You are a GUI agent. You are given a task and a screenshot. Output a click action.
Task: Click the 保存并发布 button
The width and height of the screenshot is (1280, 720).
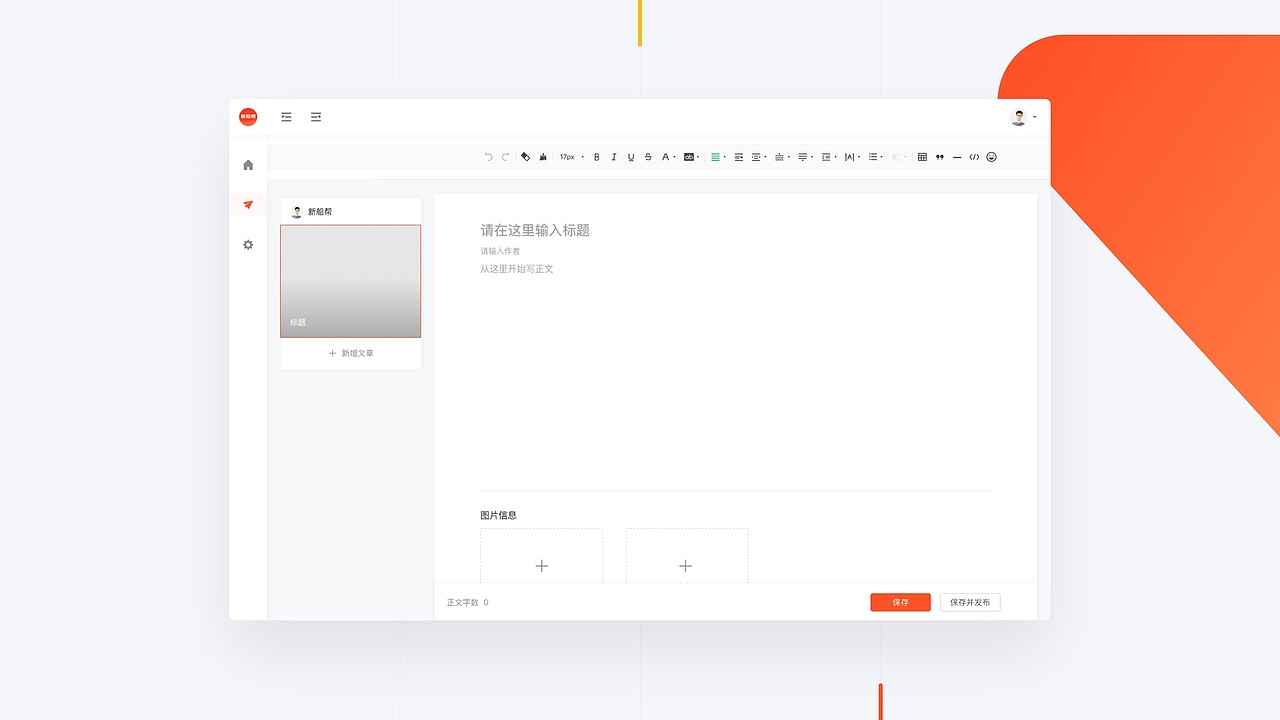970,602
